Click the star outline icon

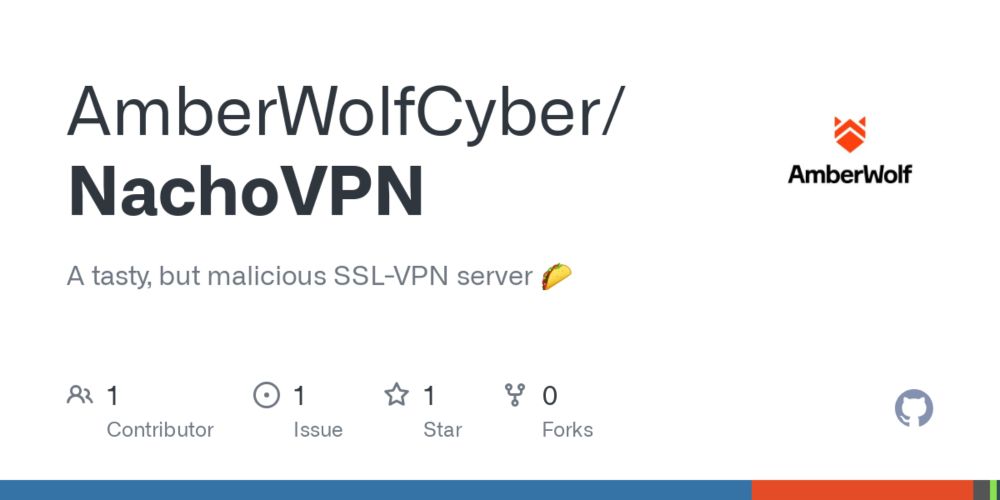[x=396, y=395]
